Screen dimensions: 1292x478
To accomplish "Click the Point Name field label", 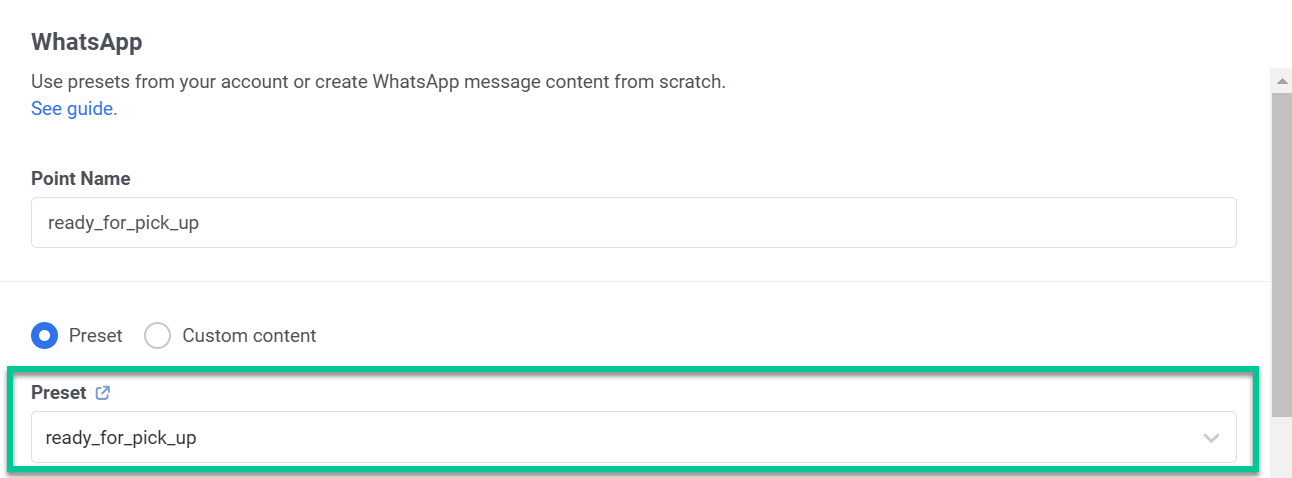I will pyautogui.click(x=81, y=179).
